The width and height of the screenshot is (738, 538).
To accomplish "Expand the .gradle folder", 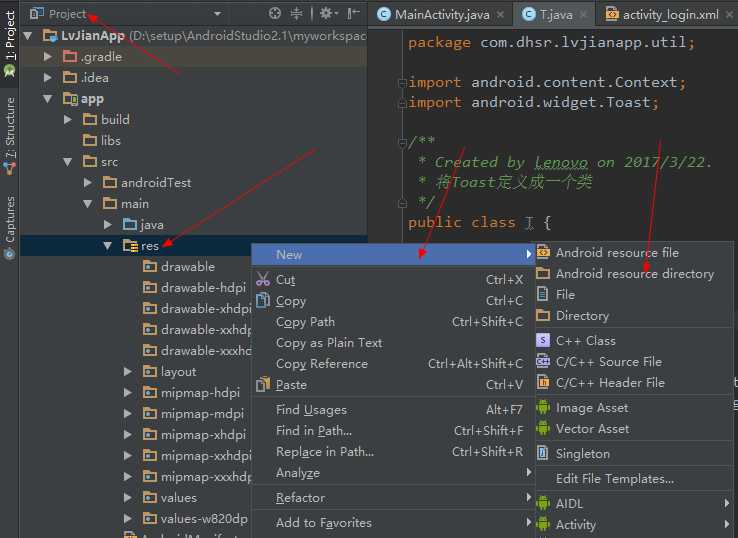I will 48,56.
